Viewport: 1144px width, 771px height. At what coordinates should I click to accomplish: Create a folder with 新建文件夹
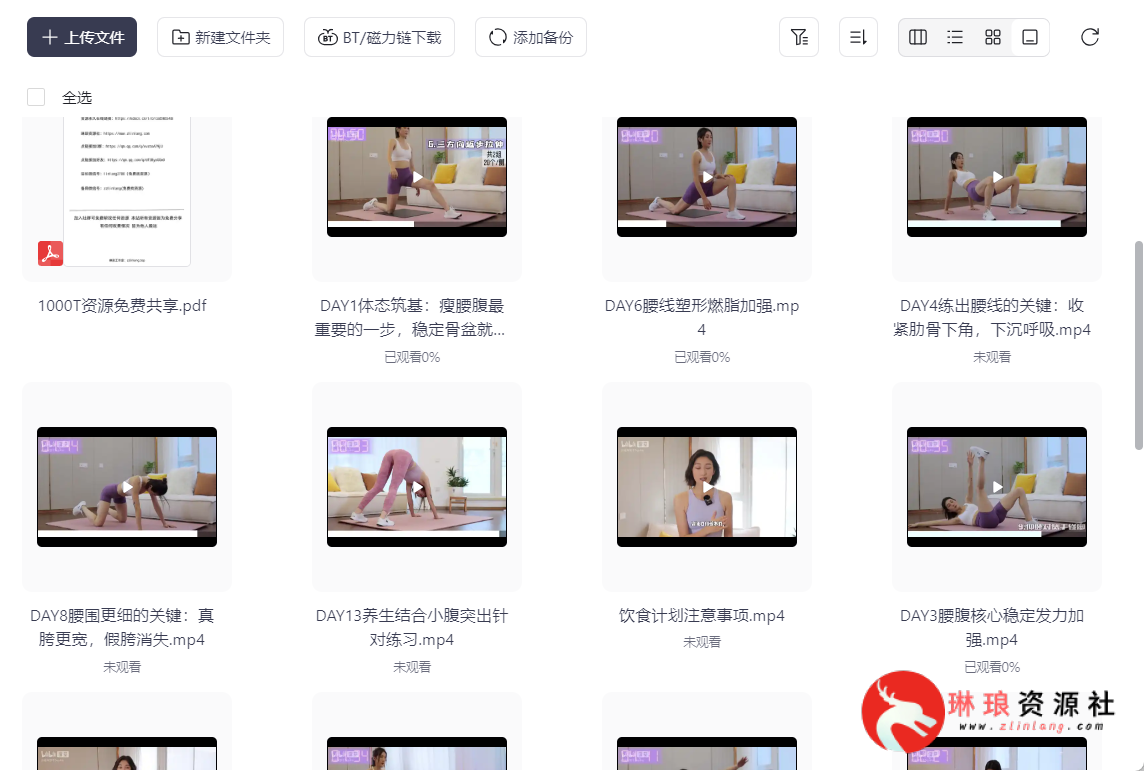point(220,37)
